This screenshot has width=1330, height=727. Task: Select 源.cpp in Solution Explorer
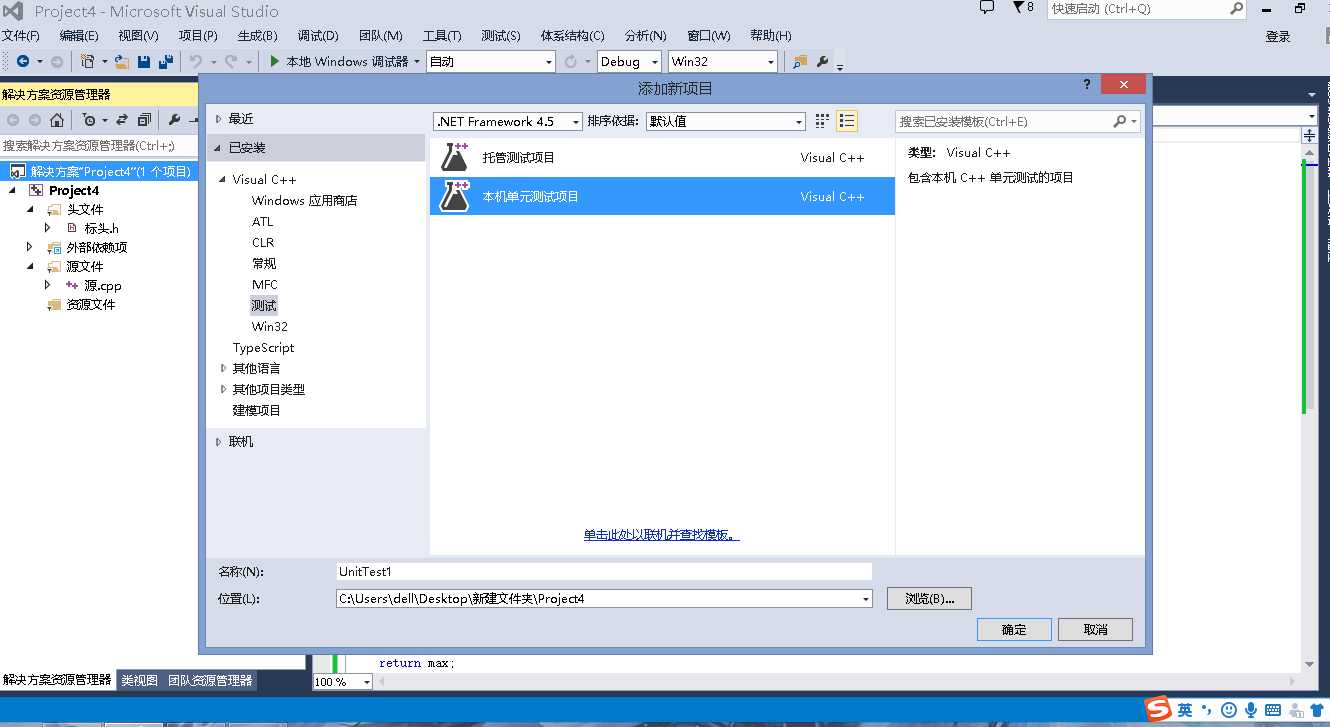[x=103, y=285]
